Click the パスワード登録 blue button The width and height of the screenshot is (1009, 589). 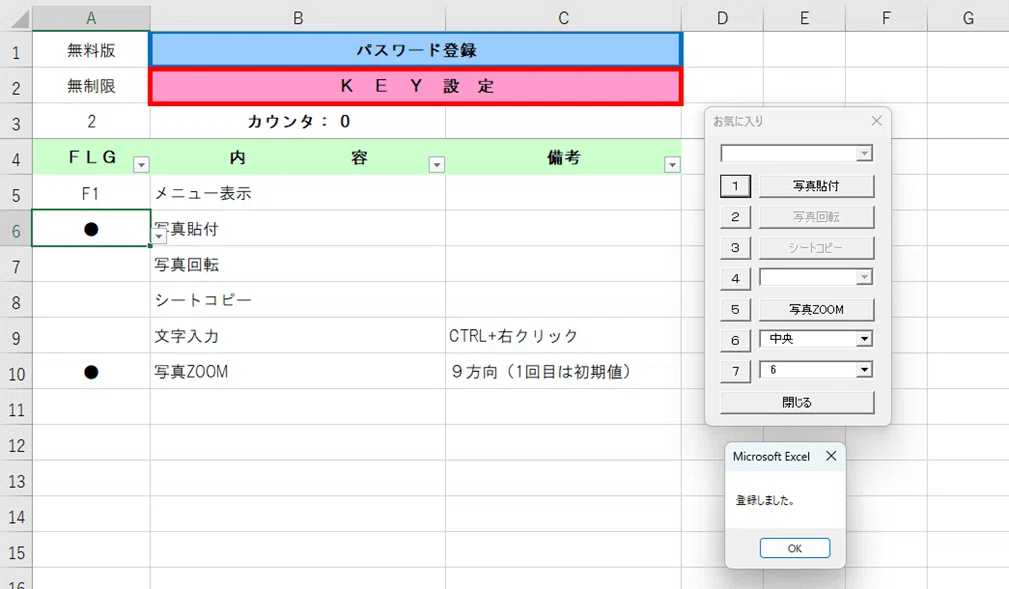(416, 50)
